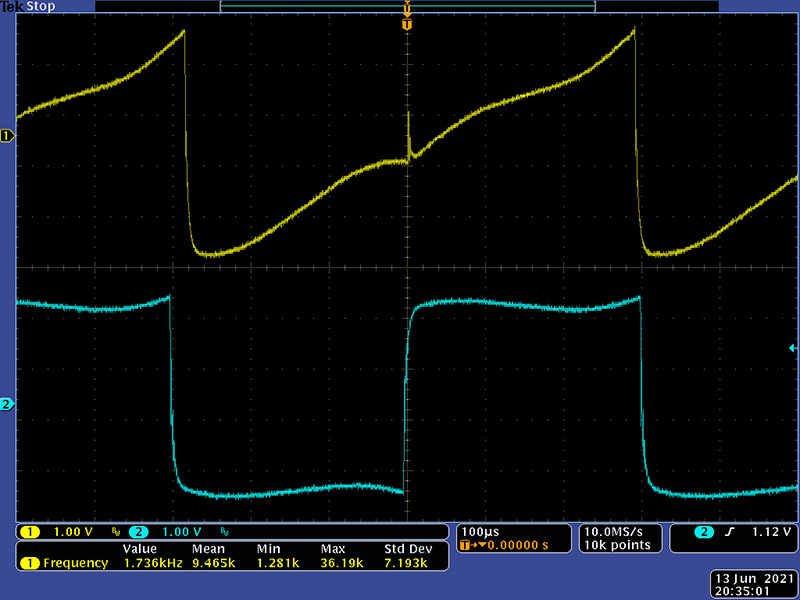This screenshot has height=600, width=800.
Task: Click the channel 1 yellow ground marker
Action: pos(7,135)
